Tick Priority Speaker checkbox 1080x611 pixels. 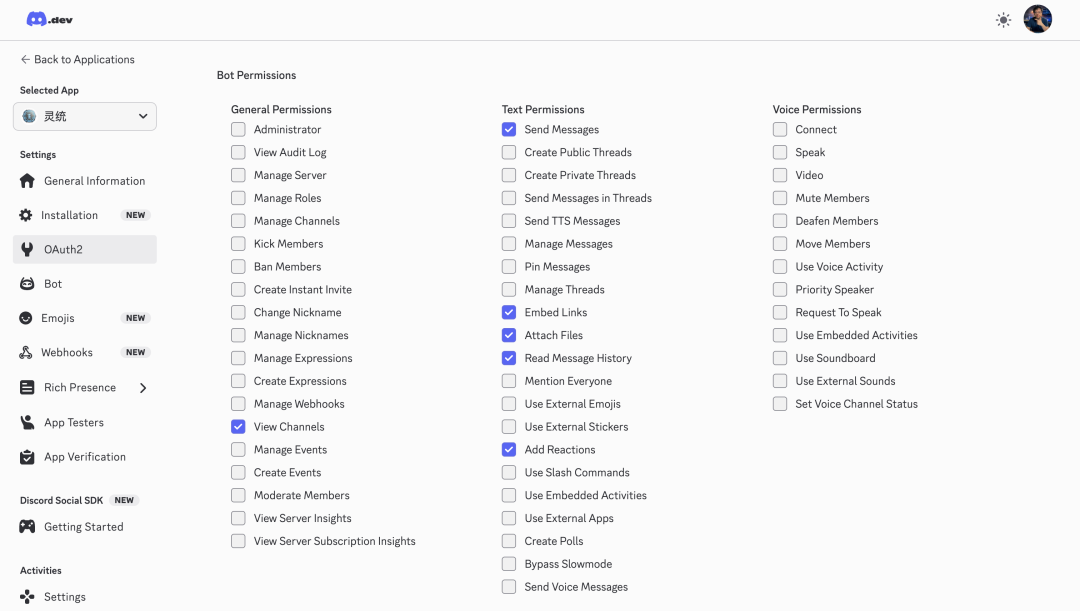pyautogui.click(x=780, y=289)
